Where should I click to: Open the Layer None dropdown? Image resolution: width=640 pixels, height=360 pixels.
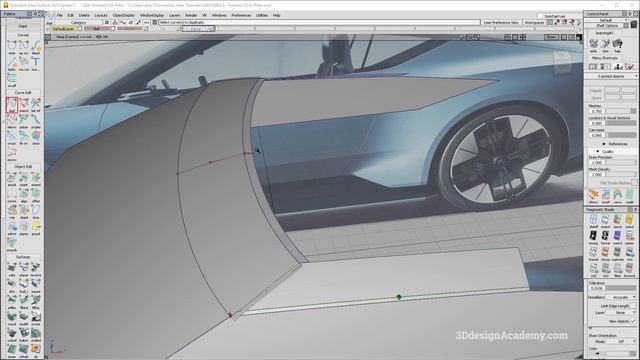tap(620, 313)
